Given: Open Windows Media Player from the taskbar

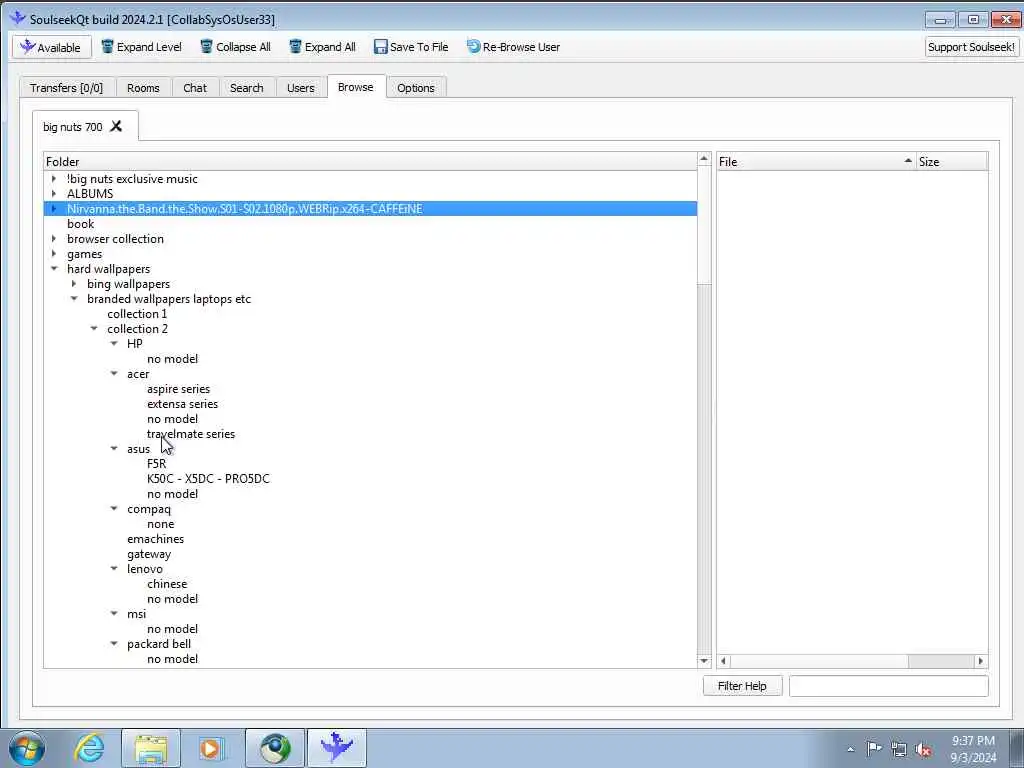Looking at the screenshot, I should pyautogui.click(x=210, y=748).
